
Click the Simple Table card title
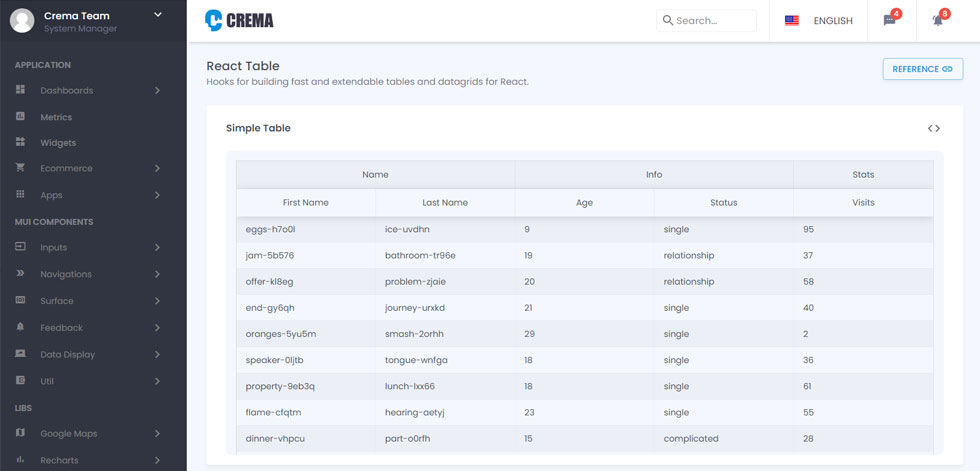coord(258,128)
